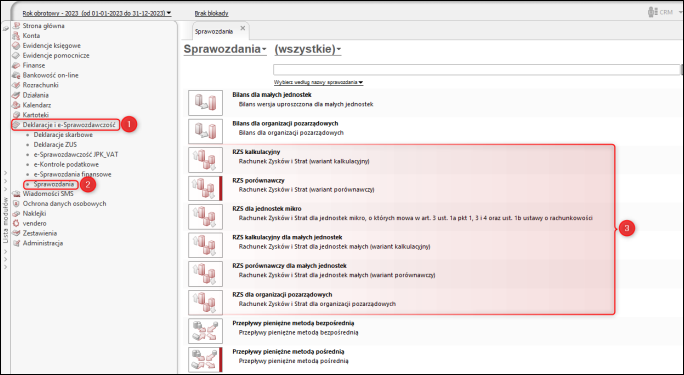Click the Ewidencje pomocnicze icon
684x375 pixels.
[17, 55]
